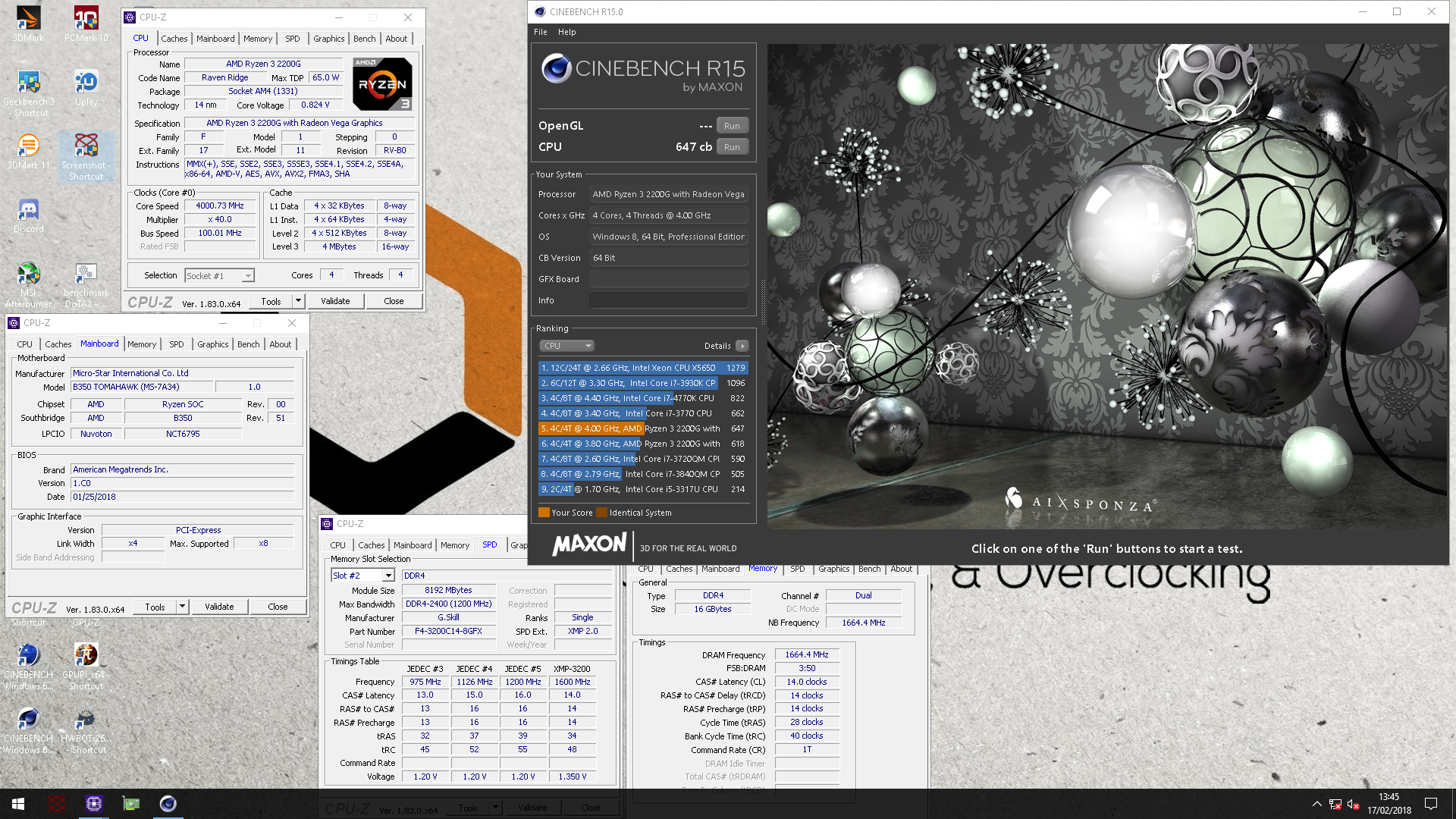Open the File menu in Cinebench
This screenshot has height=819, width=1456.
[x=540, y=32]
